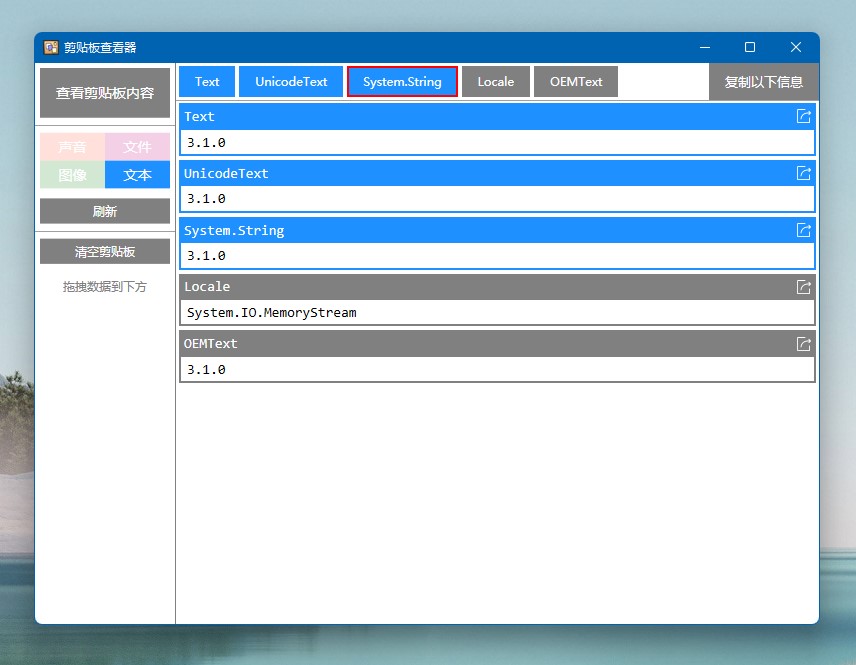Click the export icon in UnicodeText header
The height and width of the screenshot is (665, 856).
pos(803,173)
